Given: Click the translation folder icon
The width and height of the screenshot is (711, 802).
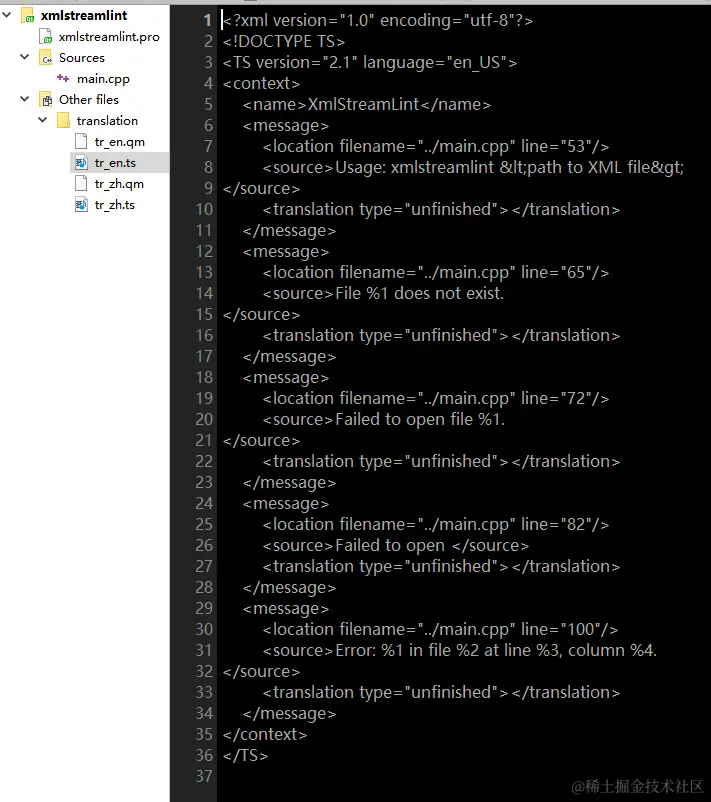Looking at the screenshot, I should click(x=63, y=121).
